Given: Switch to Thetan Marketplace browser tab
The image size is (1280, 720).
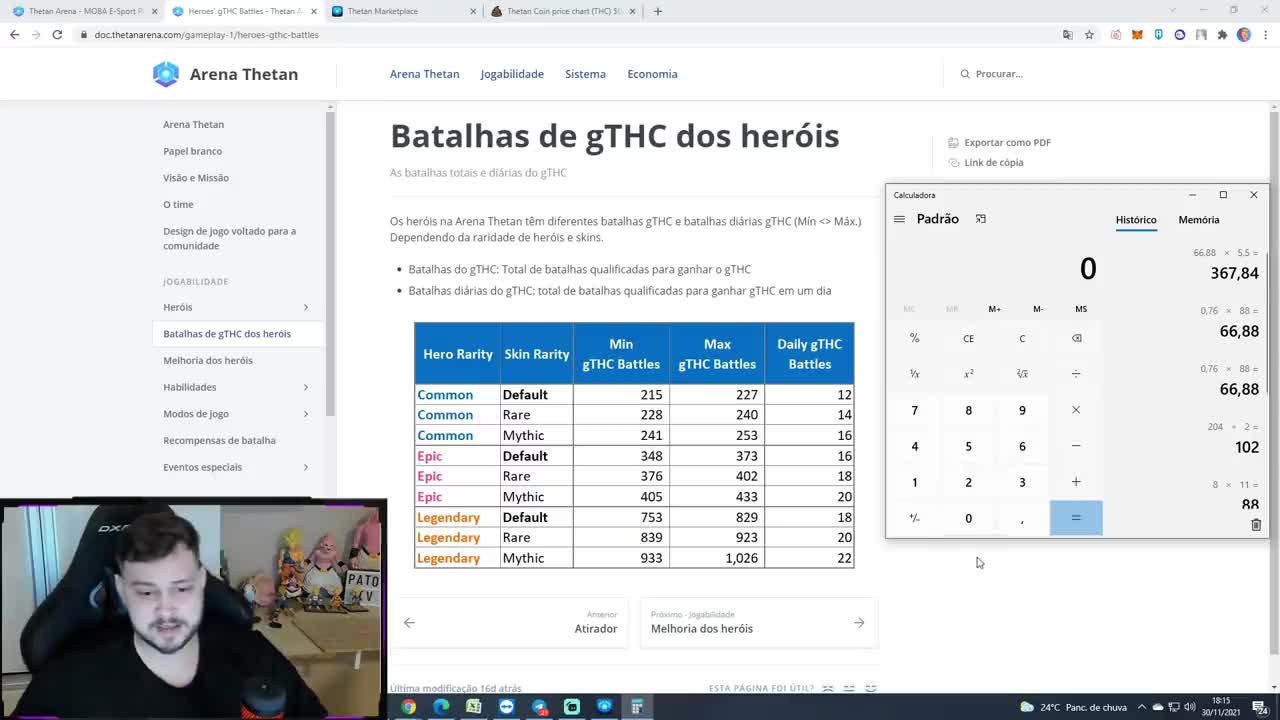Looking at the screenshot, I should 403,11.
